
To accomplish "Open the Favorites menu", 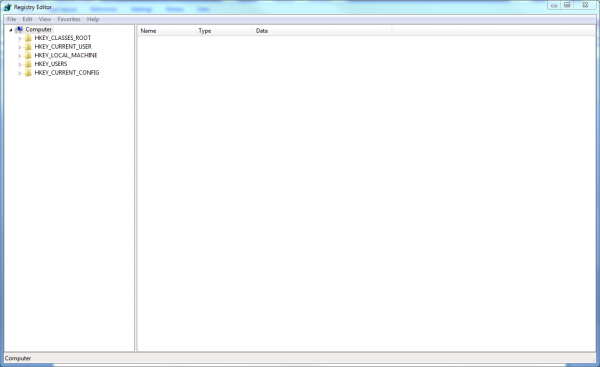I will (x=69, y=19).
